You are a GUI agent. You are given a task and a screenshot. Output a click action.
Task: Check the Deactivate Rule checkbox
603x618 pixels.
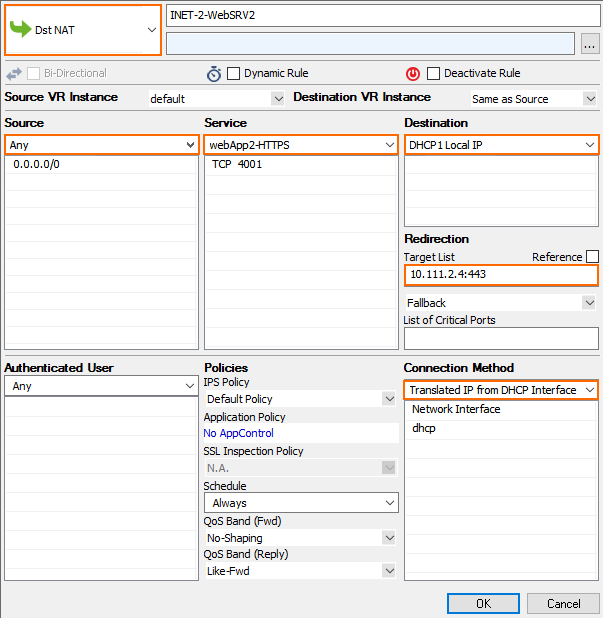click(433, 73)
